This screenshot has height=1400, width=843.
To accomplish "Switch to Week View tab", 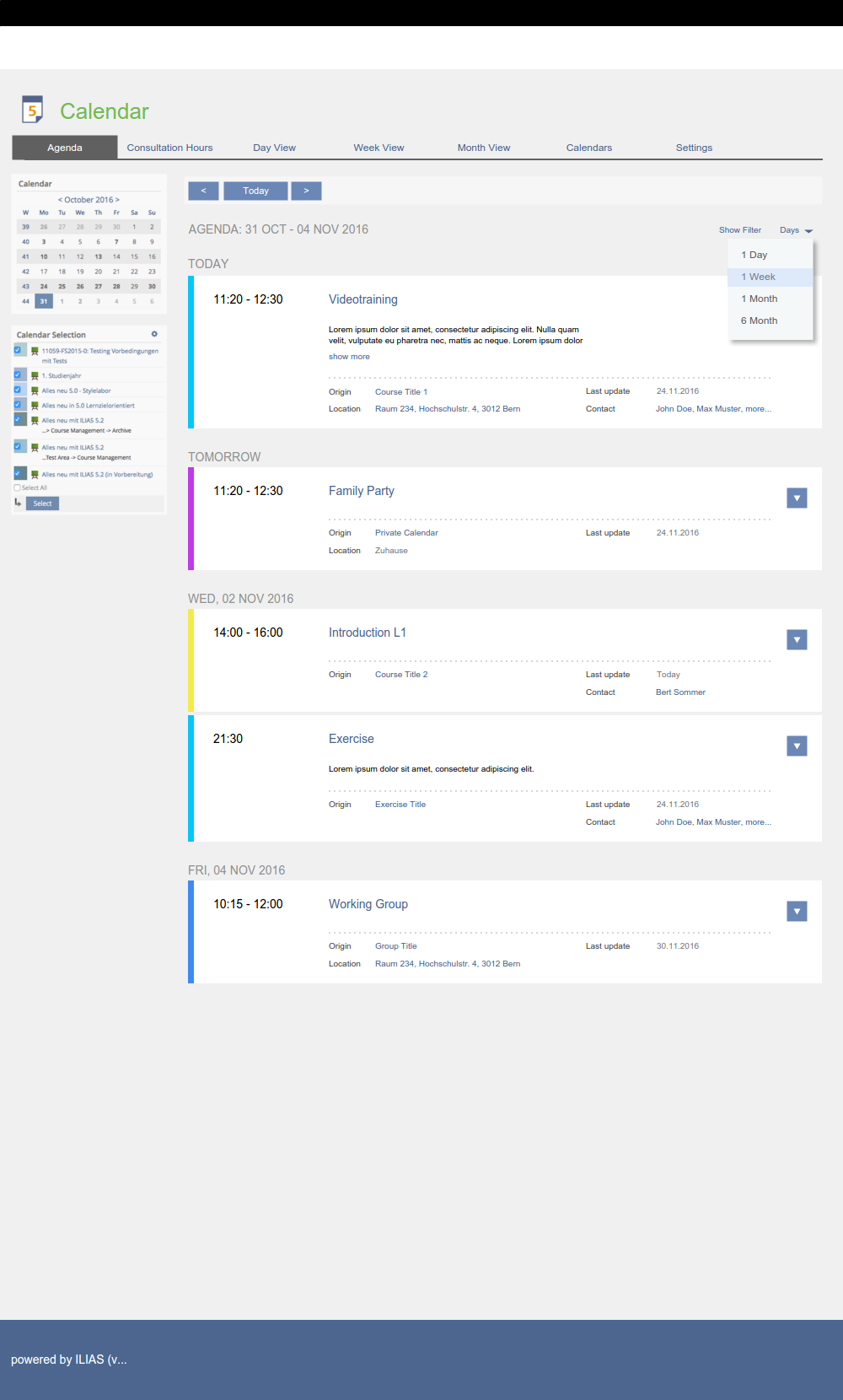I will pyautogui.click(x=379, y=148).
